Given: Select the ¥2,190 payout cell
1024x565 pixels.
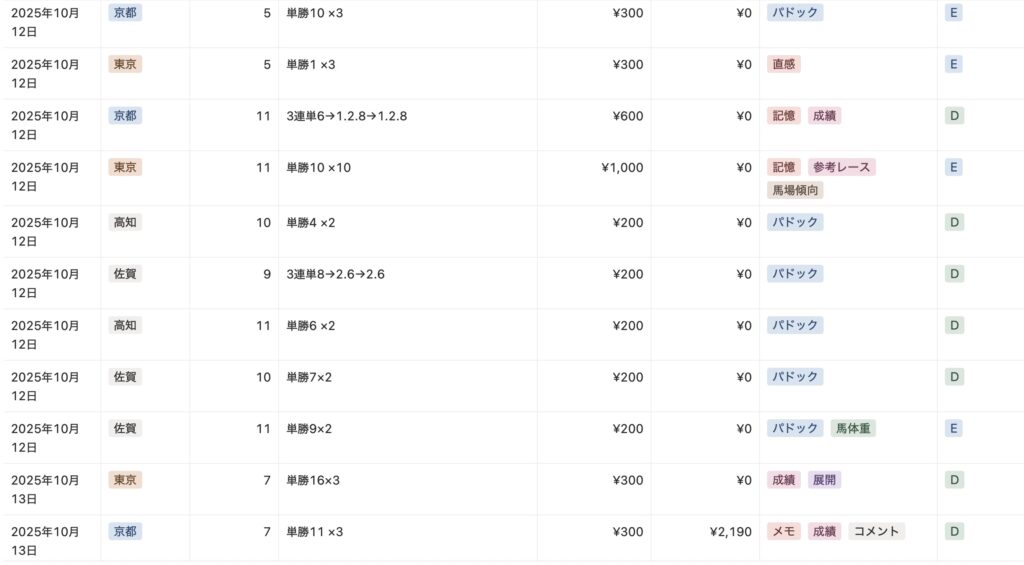Looking at the screenshot, I should (727, 532).
